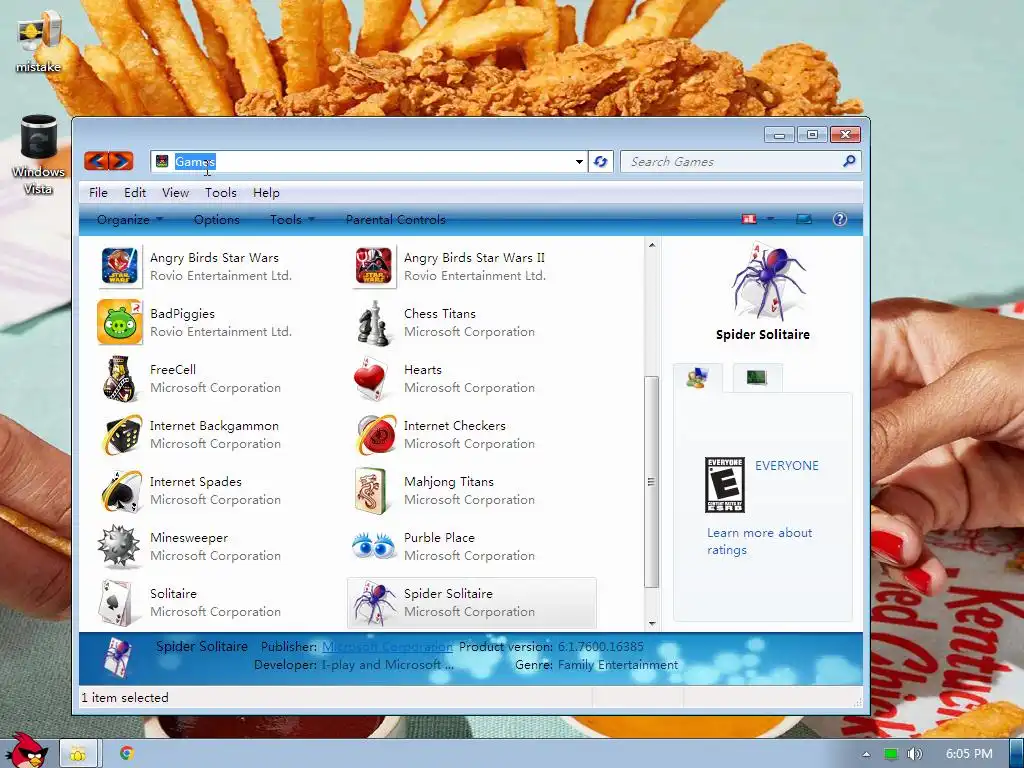Select the Purble Place eyes icon
Image resolution: width=1024 pixels, height=768 pixels.
pyautogui.click(x=374, y=546)
